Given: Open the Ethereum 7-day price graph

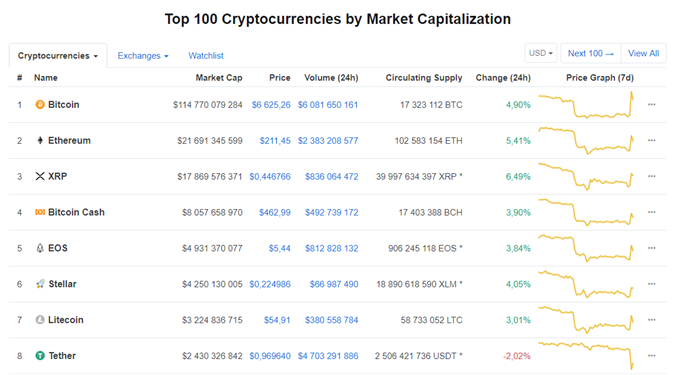Looking at the screenshot, I should click(586, 140).
